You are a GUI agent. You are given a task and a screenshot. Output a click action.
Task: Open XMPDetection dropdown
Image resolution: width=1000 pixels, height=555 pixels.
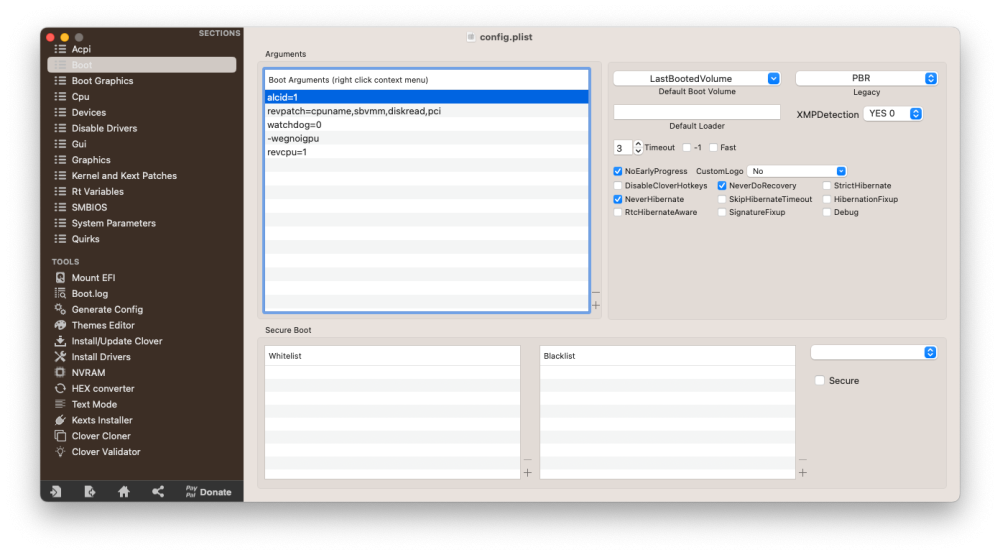(x=893, y=114)
